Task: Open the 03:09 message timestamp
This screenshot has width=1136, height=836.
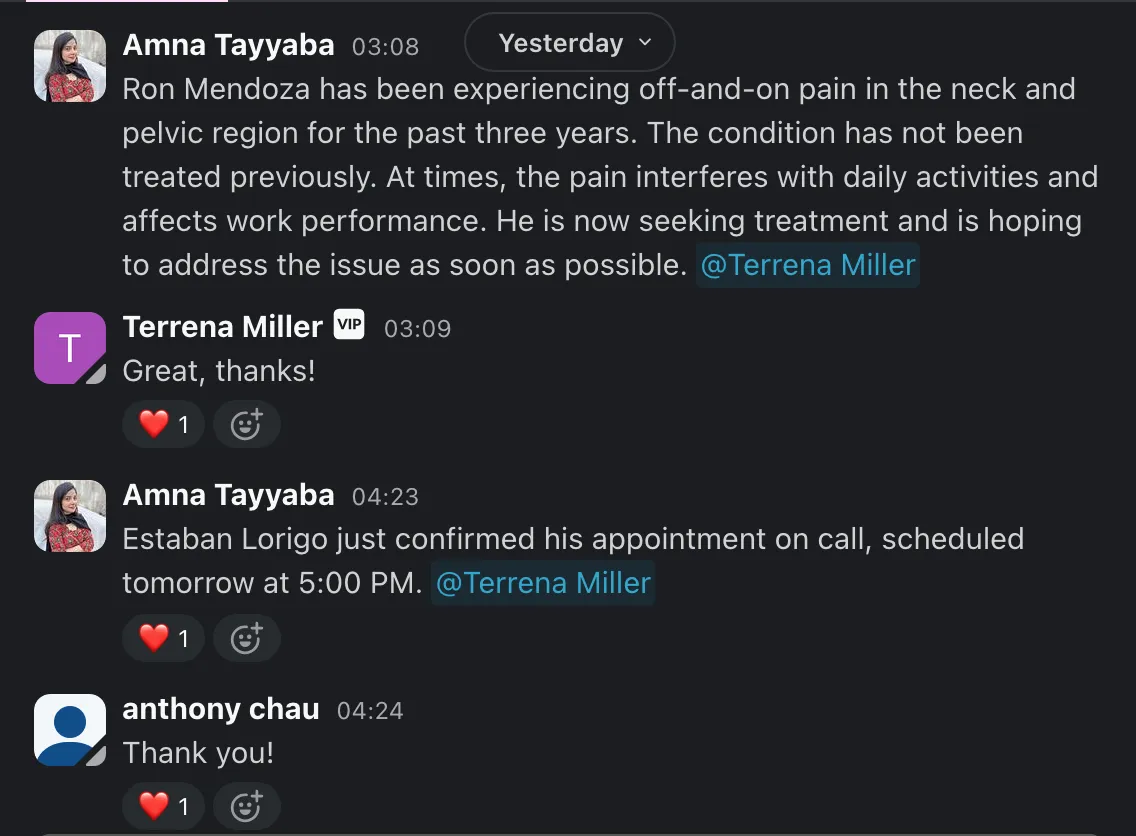Action: point(417,329)
